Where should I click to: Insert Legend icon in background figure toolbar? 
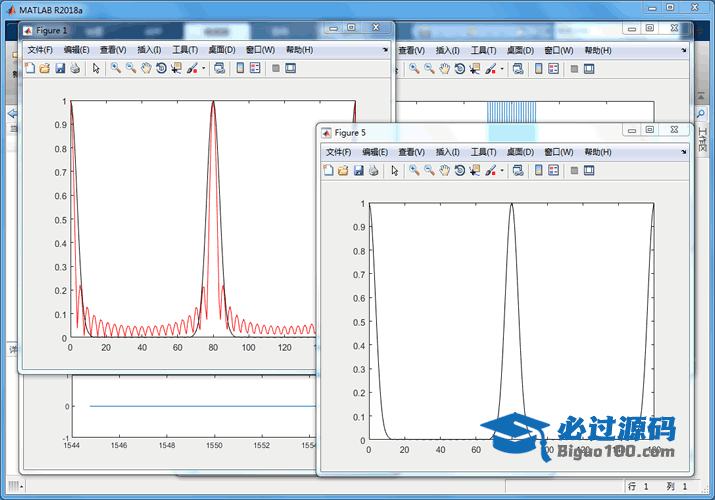554,69
